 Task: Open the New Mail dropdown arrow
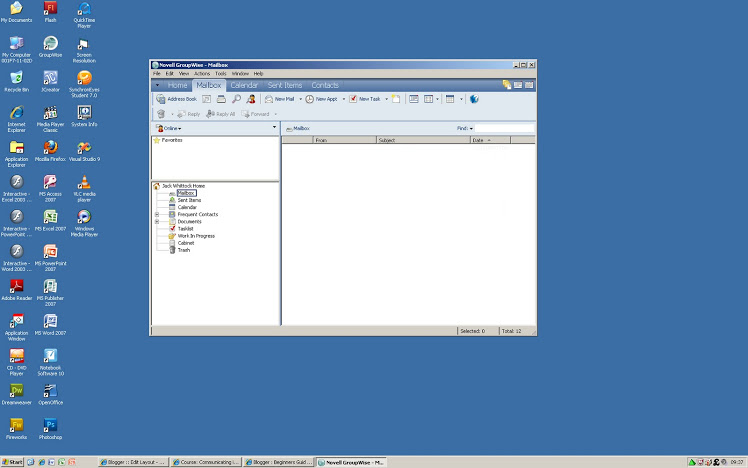pos(298,99)
